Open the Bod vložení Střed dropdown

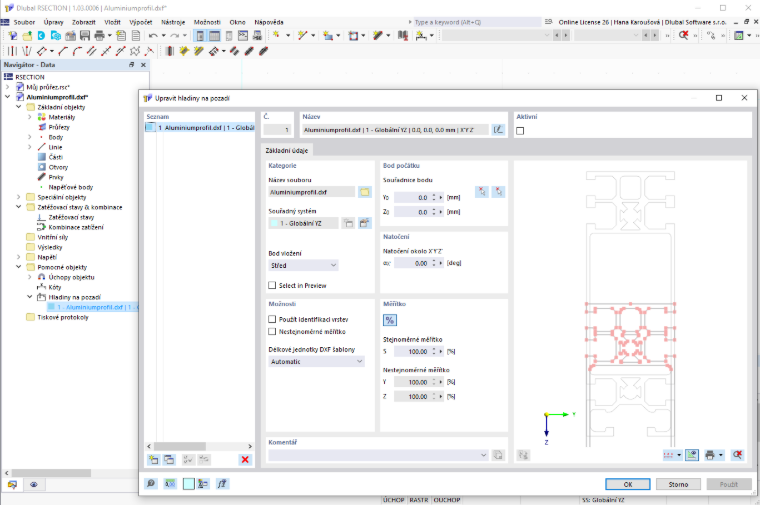[303, 266]
